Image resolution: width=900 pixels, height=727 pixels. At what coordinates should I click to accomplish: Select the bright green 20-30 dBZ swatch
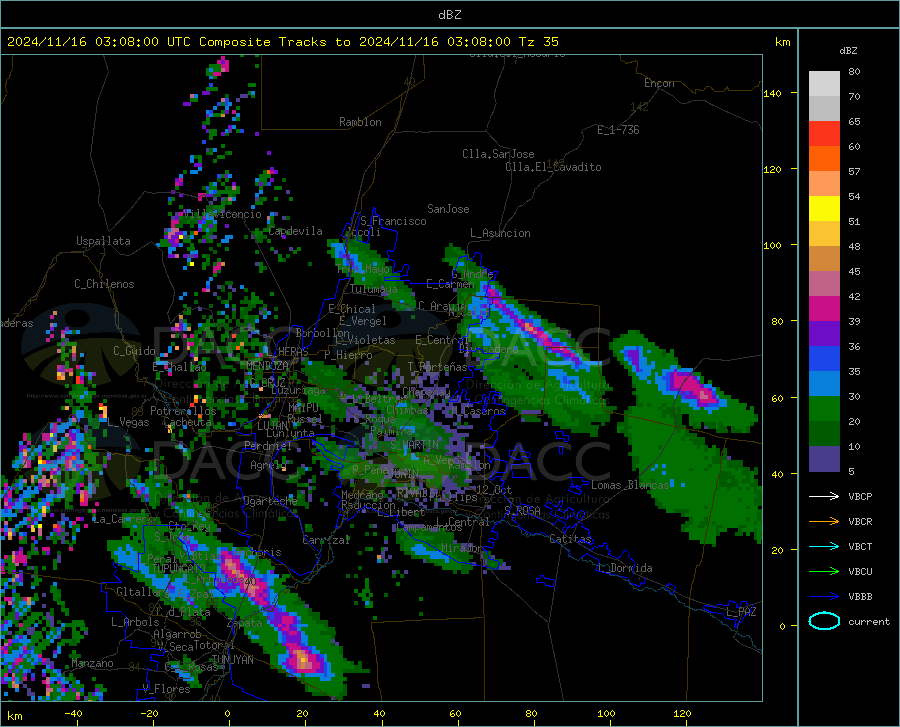pyautogui.click(x=824, y=409)
